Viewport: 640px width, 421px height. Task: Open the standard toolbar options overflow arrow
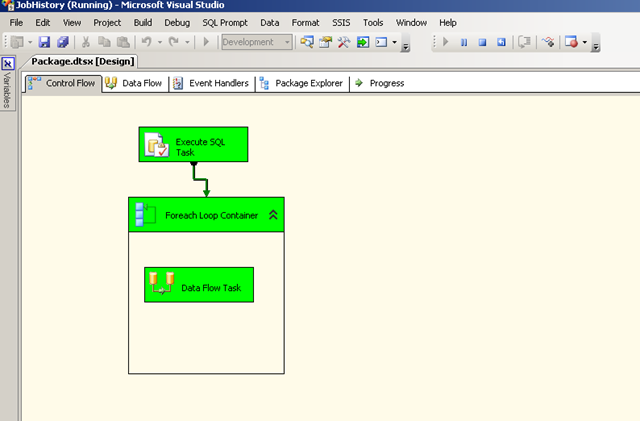coord(405,45)
